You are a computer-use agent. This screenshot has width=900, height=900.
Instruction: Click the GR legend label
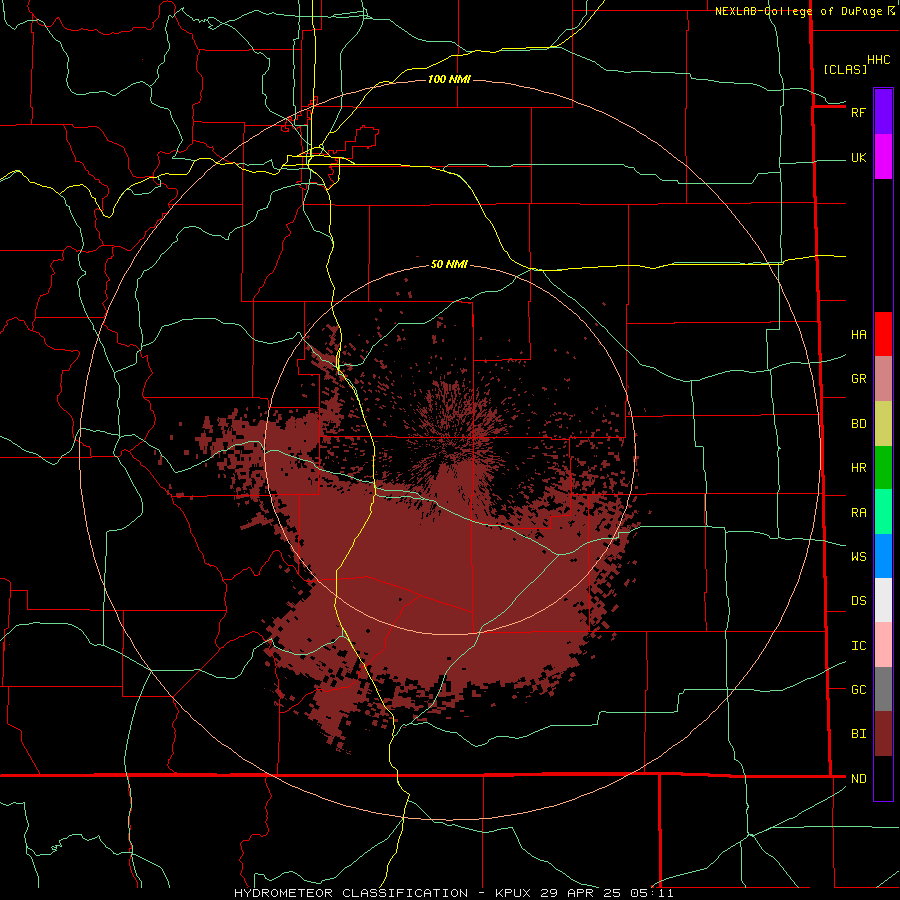(x=858, y=379)
